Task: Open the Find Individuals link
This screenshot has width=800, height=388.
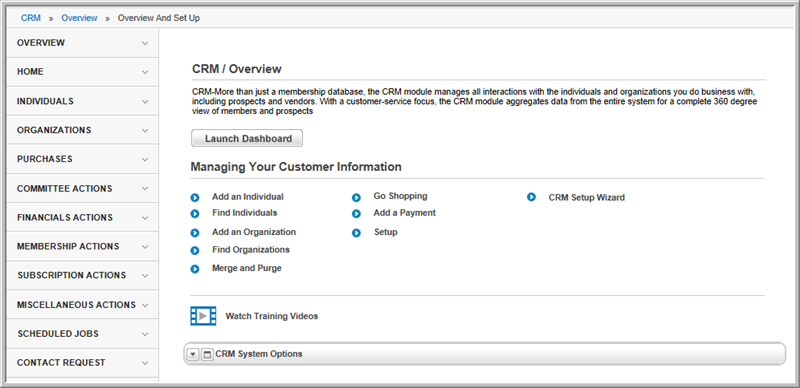Action: [x=244, y=213]
